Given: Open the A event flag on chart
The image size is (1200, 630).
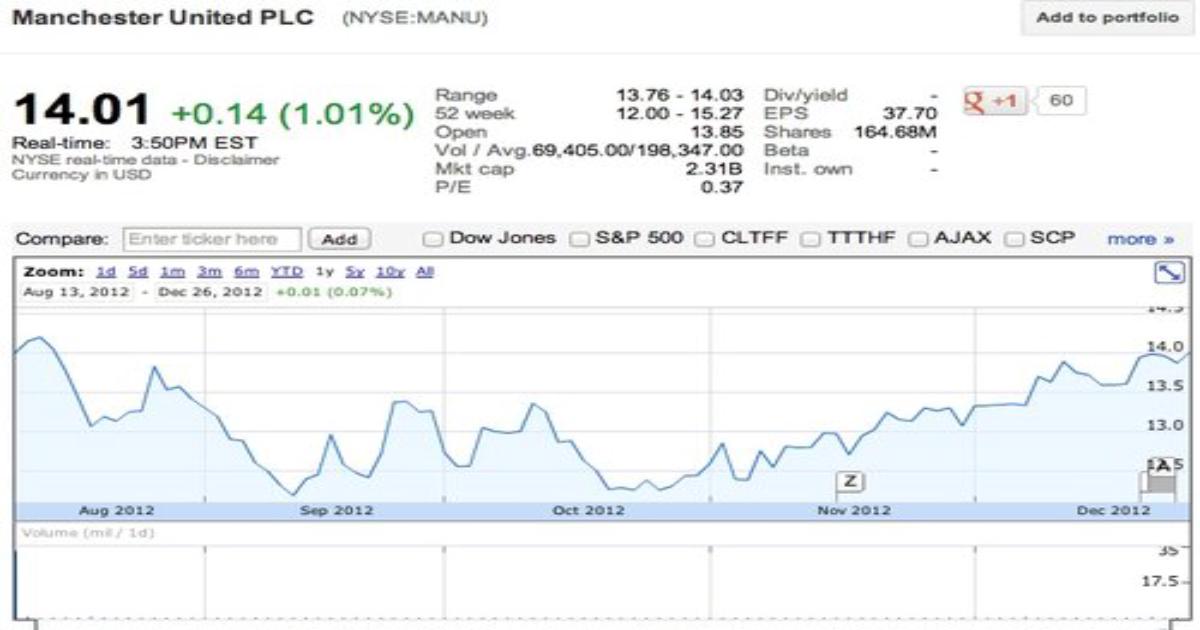Looking at the screenshot, I should [1161, 466].
